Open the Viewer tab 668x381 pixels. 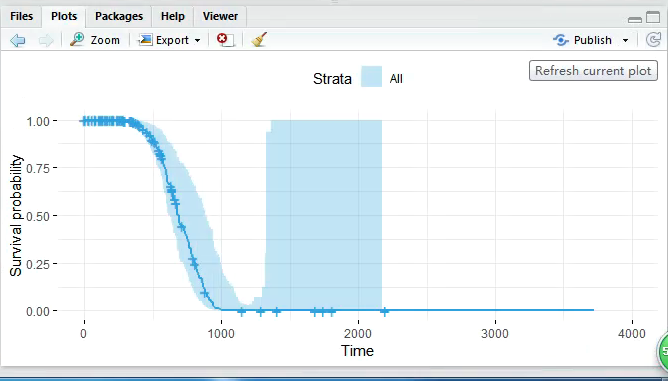[220, 16]
